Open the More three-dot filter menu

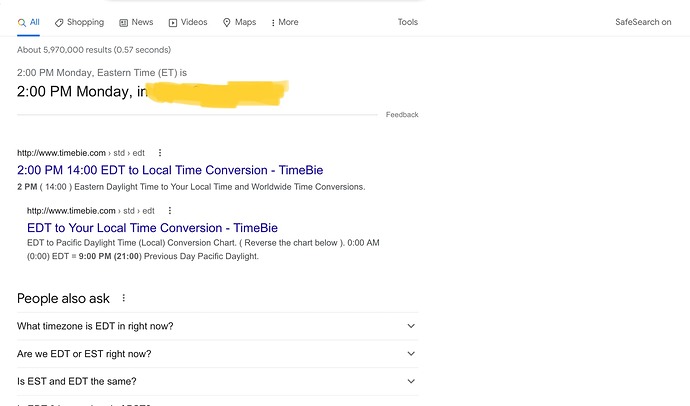pyautogui.click(x=284, y=22)
